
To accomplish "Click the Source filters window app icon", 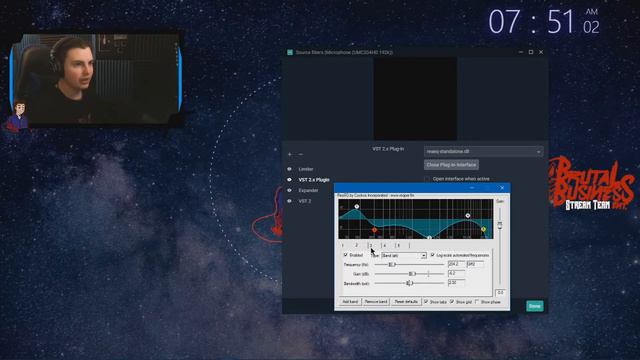I will click(290, 53).
